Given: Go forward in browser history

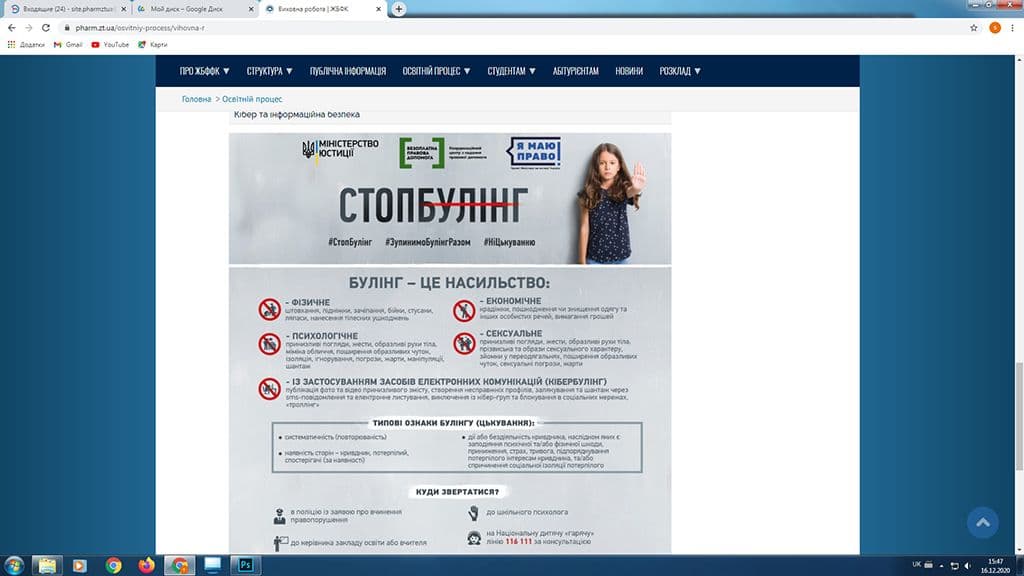Looking at the screenshot, I should [x=29, y=28].
